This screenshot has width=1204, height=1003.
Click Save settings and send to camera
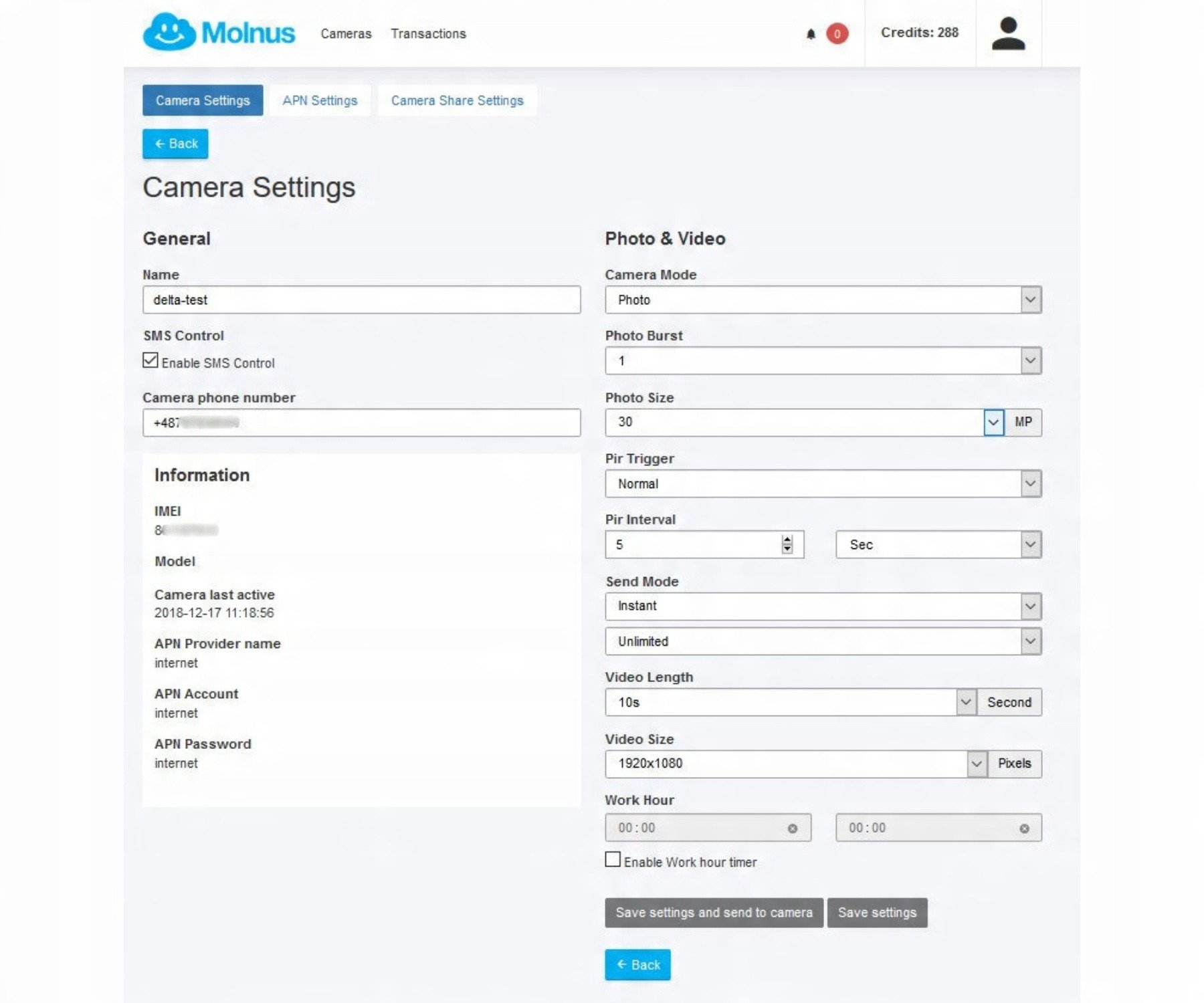(714, 913)
